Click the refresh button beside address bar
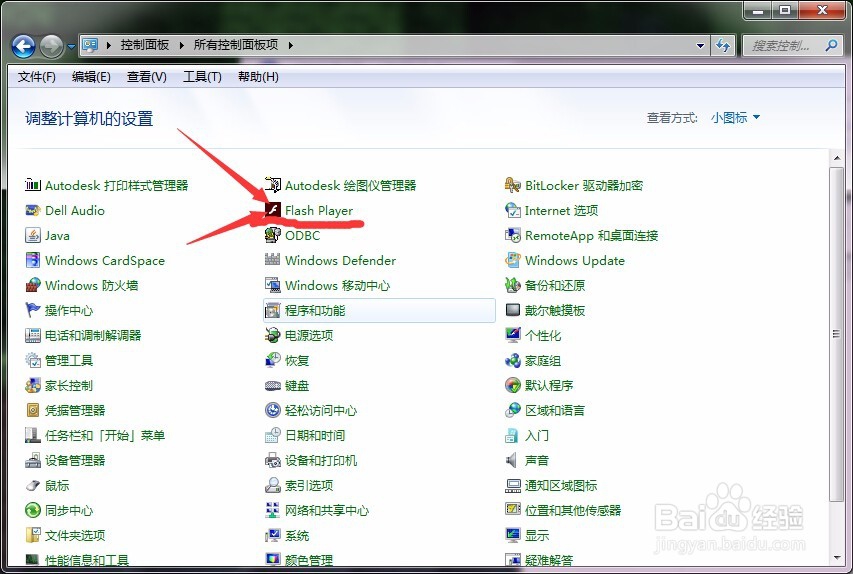 [722, 46]
